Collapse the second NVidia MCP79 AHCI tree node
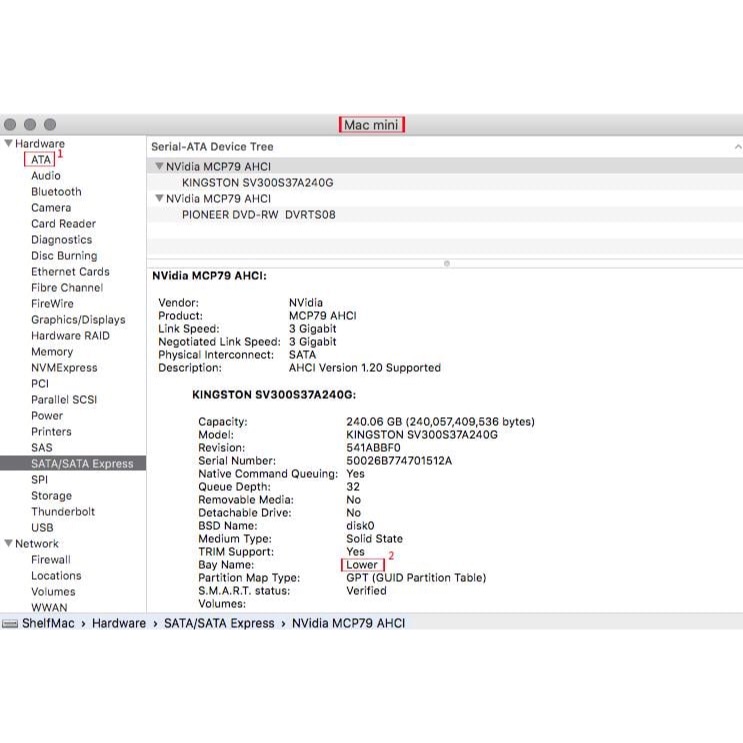Viewport: 743px width, 743px height. point(159,198)
